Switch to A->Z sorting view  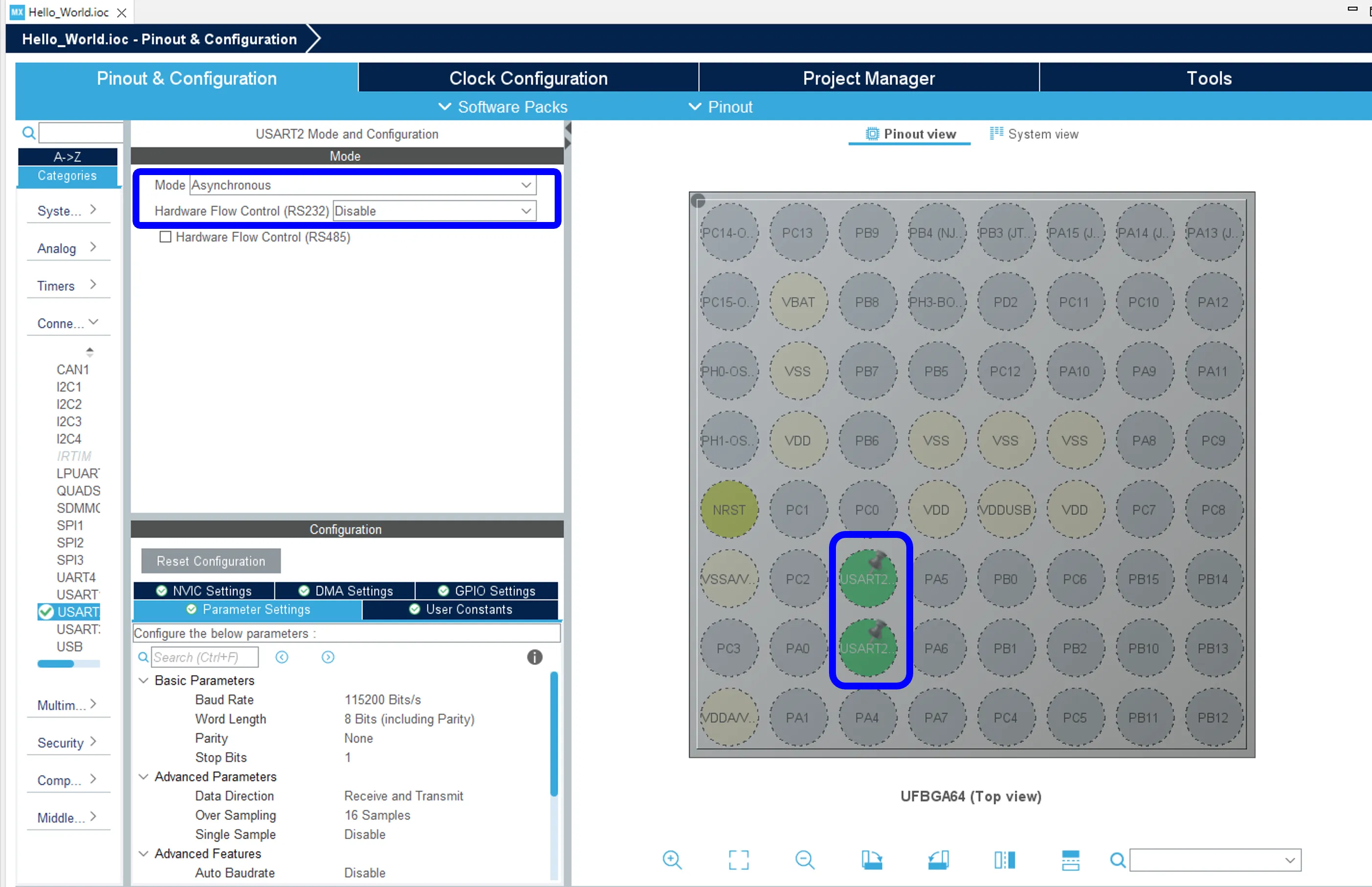[x=67, y=156]
